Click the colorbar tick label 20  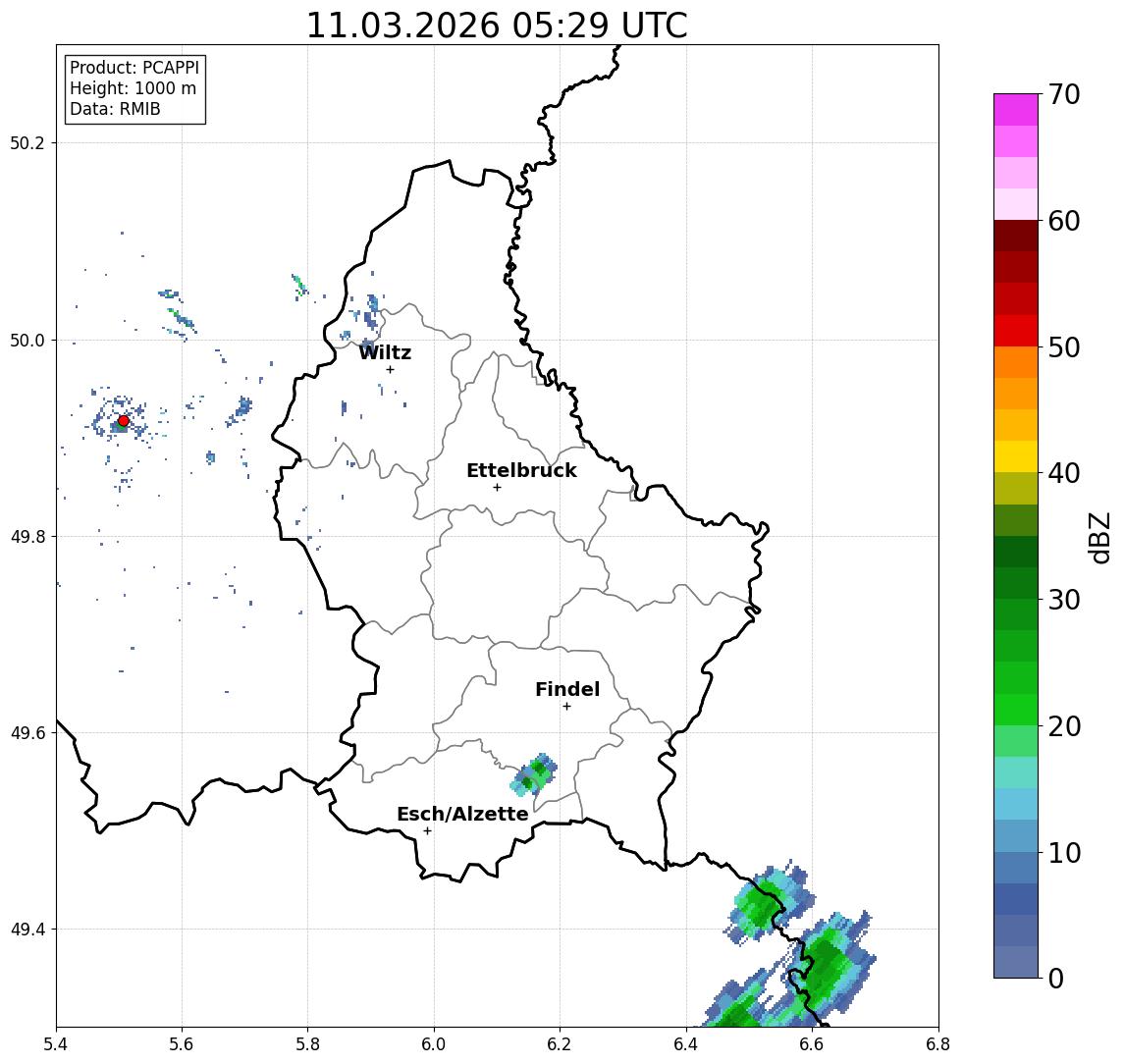pos(1064,725)
